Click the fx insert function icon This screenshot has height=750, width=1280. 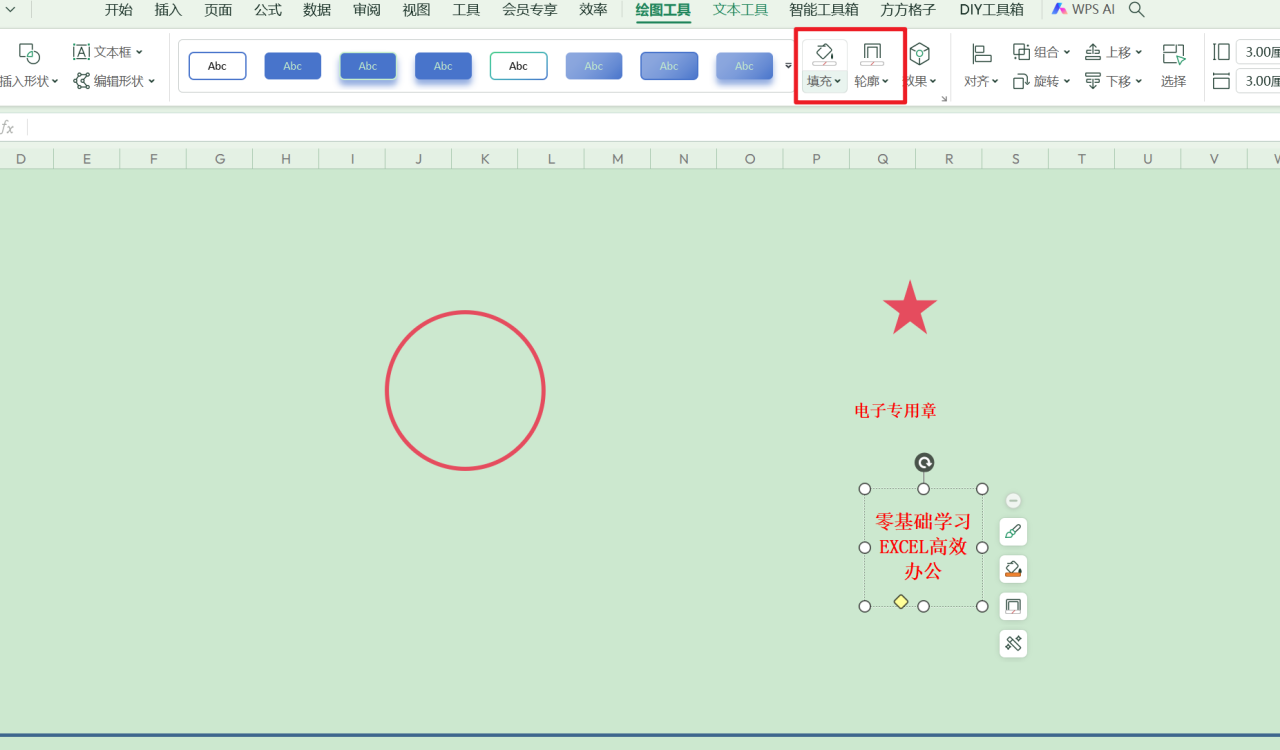point(8,128)
